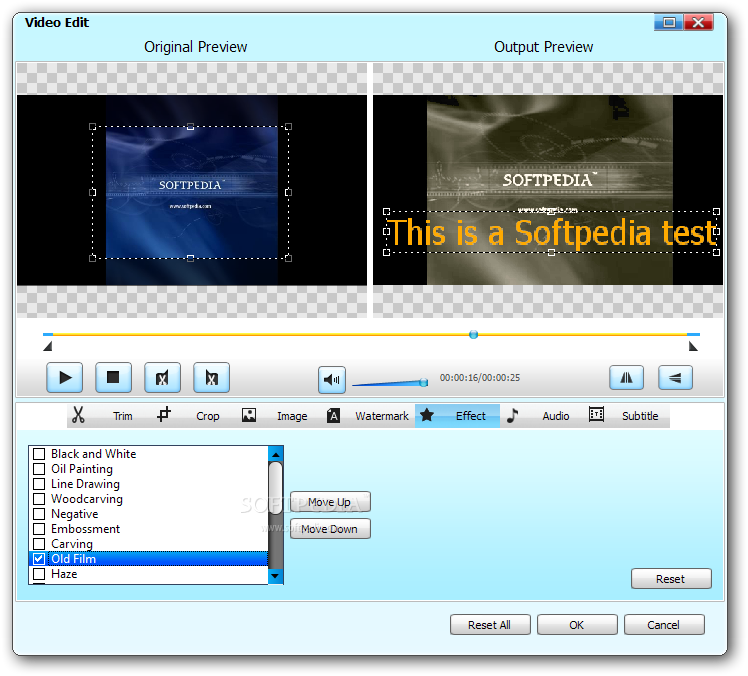Click the Effect star icon
748x676 pixels.
427,415
